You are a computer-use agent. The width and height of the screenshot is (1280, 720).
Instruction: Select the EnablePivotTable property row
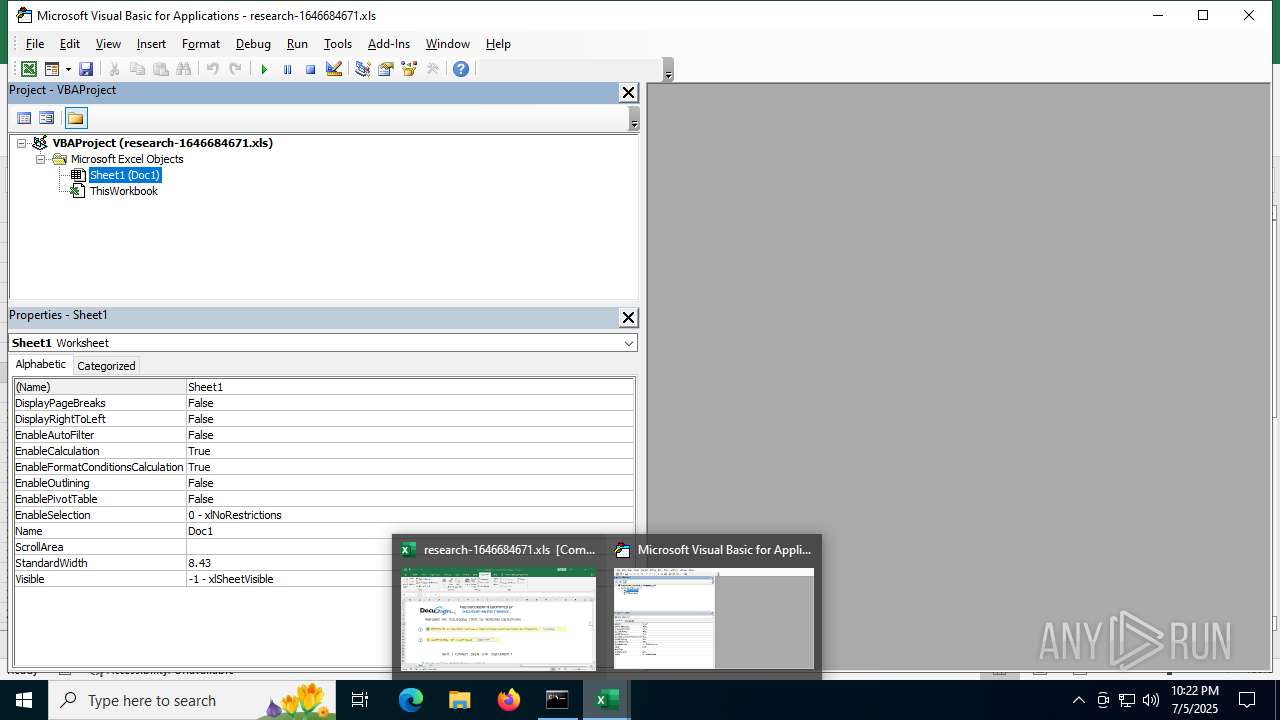pyautogui.click(x=324, y=499)
